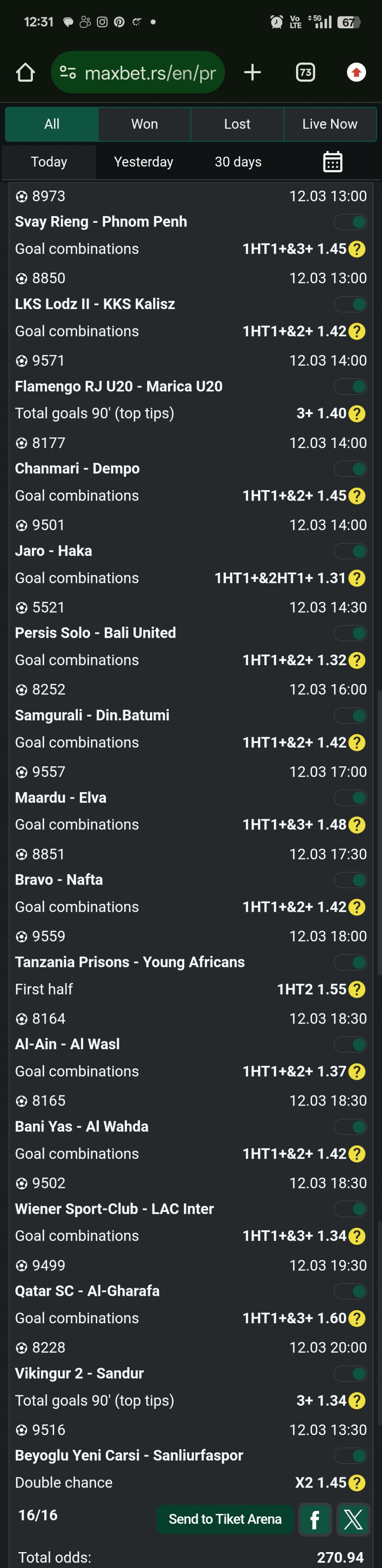Switch to the Live Now tab
The image size is (382, 1568).
click(329, 124)
